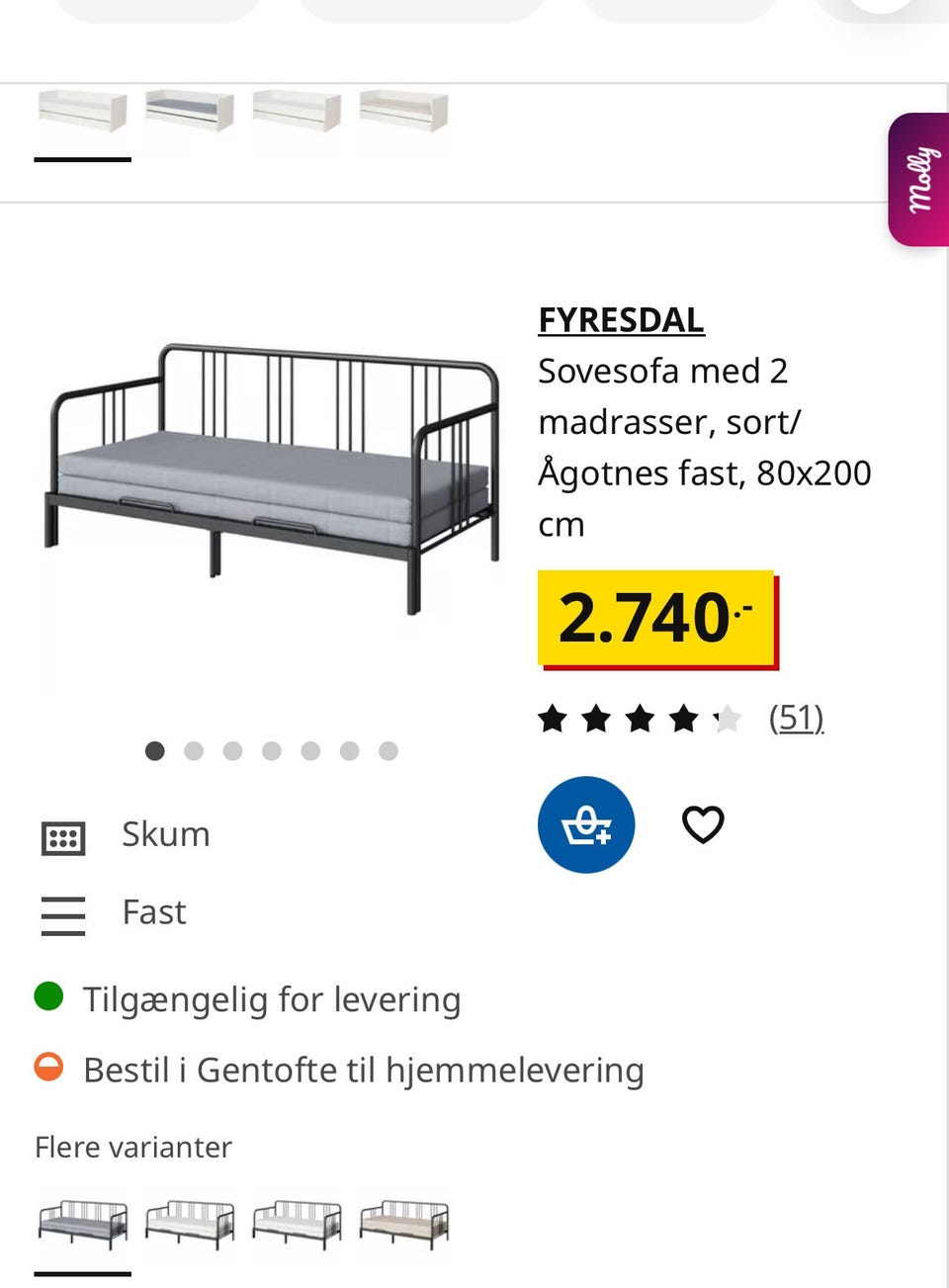Jump to the last product image dot
This screenshot has height=1288, width=949.
388,751
